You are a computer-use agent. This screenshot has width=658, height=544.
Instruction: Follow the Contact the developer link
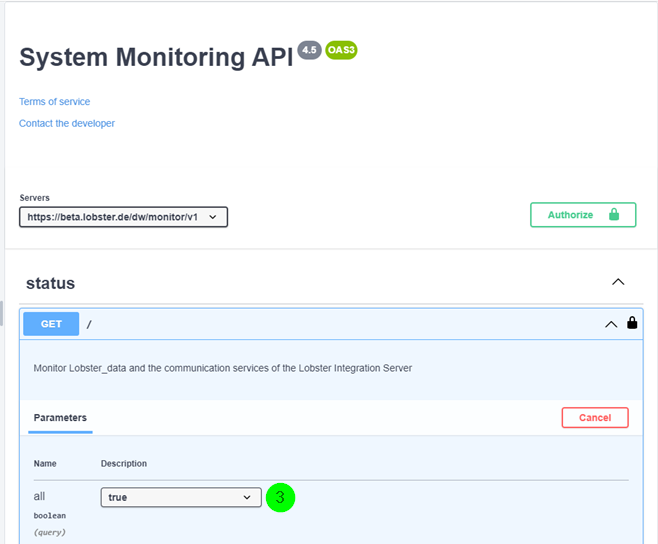click(x=67, y=124)
